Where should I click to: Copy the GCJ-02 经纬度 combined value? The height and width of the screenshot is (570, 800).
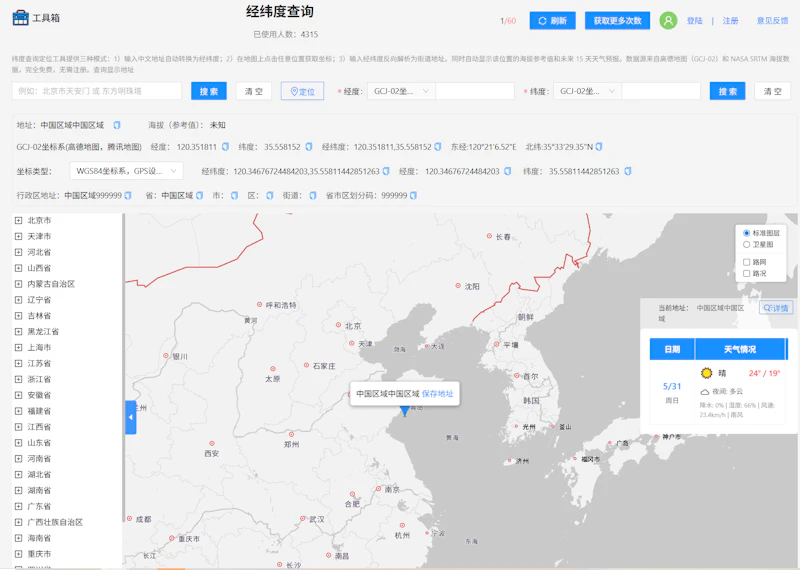tap(438, 147)
